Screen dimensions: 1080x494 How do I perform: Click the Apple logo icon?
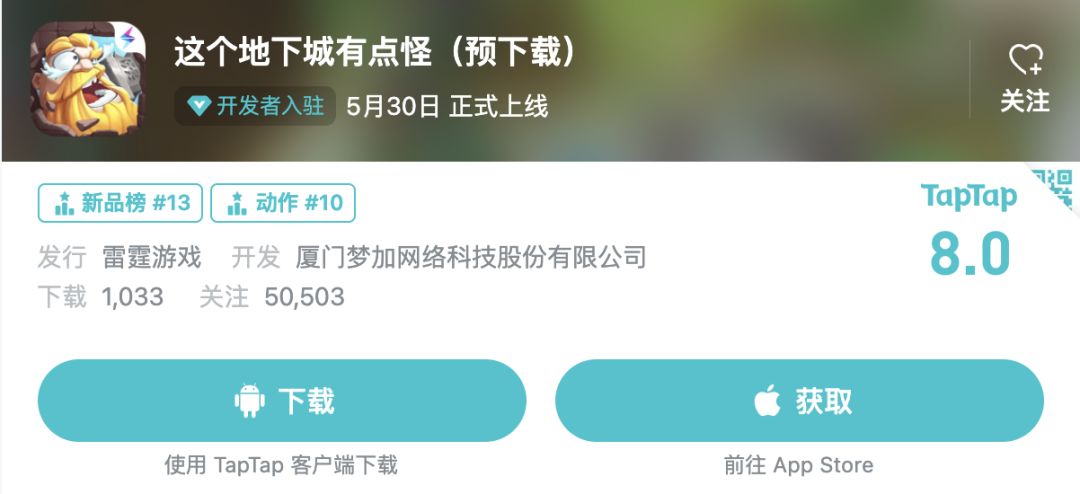767,400
